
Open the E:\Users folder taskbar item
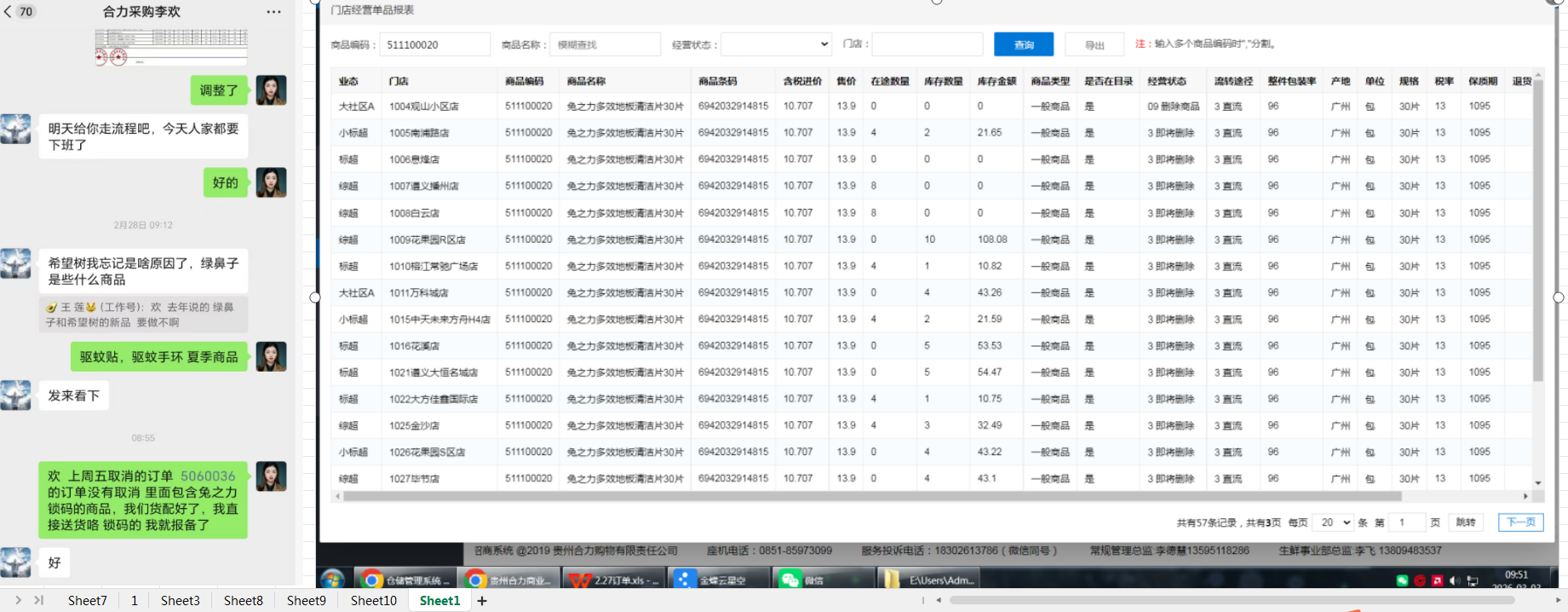point(930,580)
